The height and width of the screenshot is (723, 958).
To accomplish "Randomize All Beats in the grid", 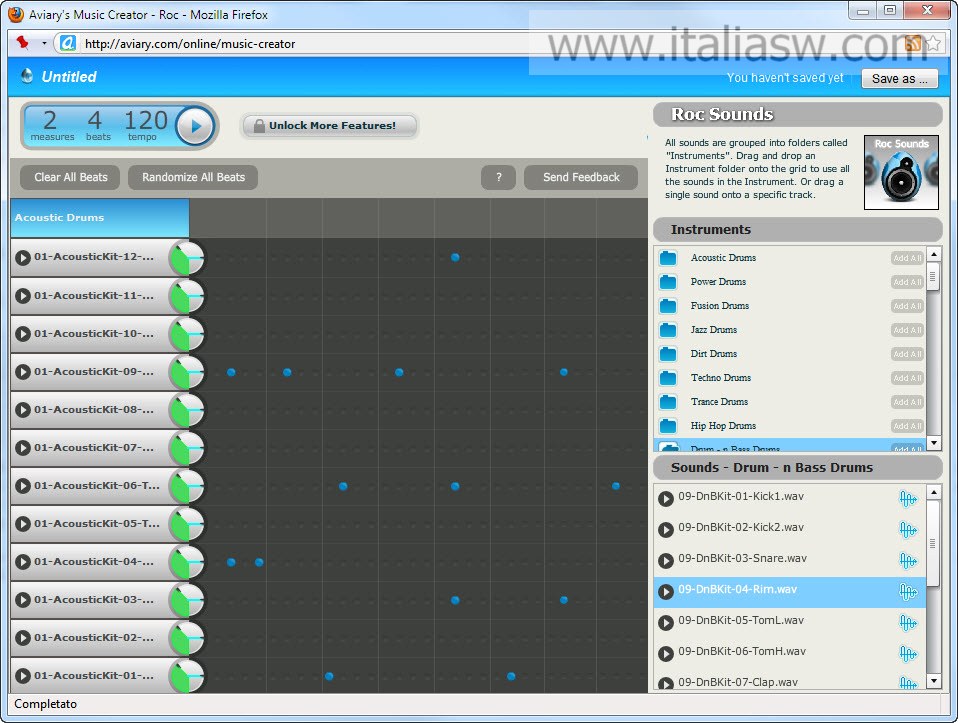I will click(193, 177).
